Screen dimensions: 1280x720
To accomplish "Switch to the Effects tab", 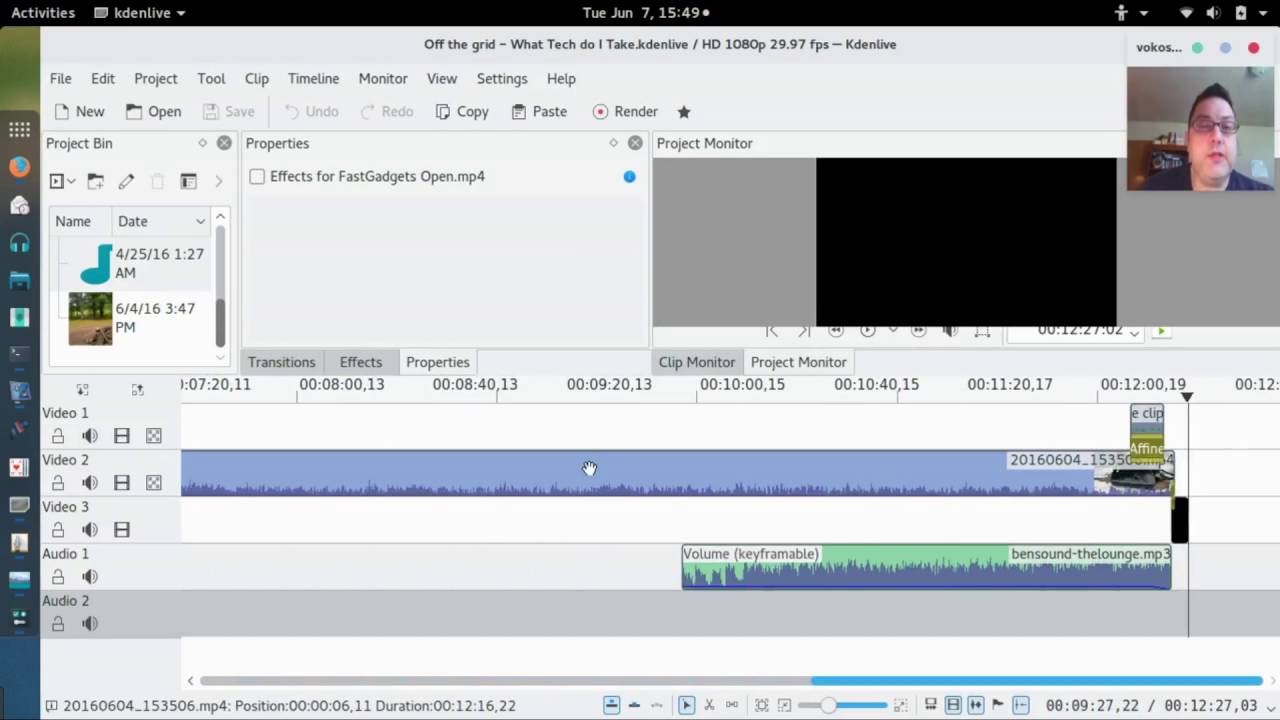I will click(x=361, y=362).
